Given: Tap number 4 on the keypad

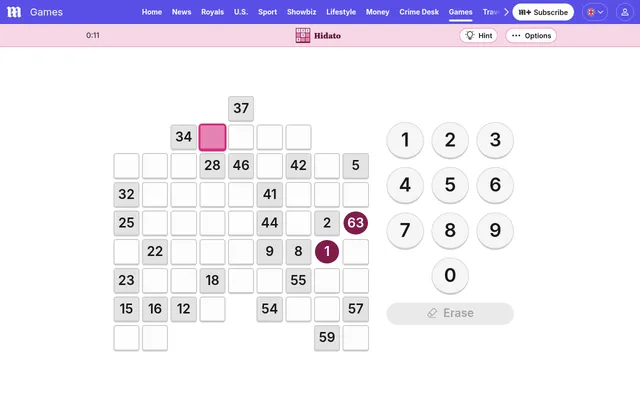Looking at the screenshot, I should pos(405,185).
